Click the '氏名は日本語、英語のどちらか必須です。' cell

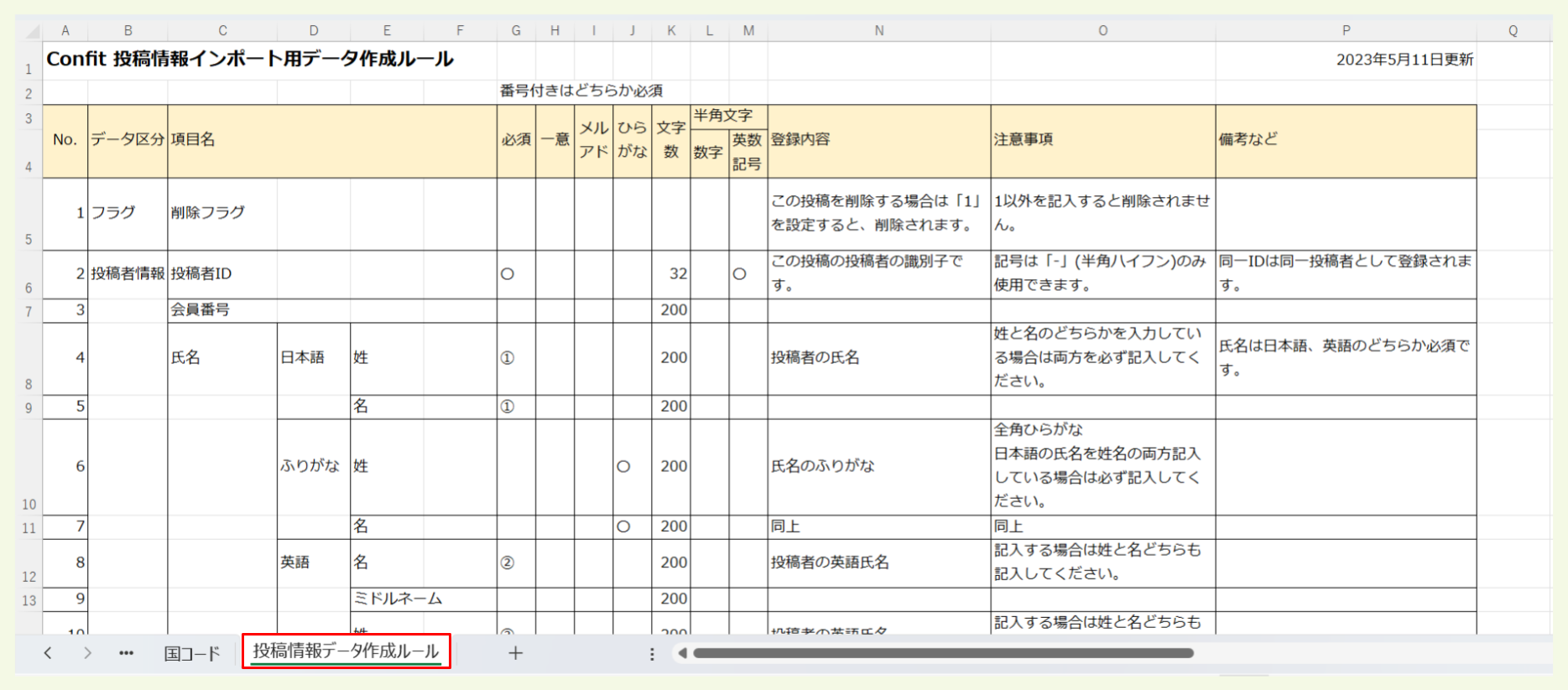click(1346, 359)
